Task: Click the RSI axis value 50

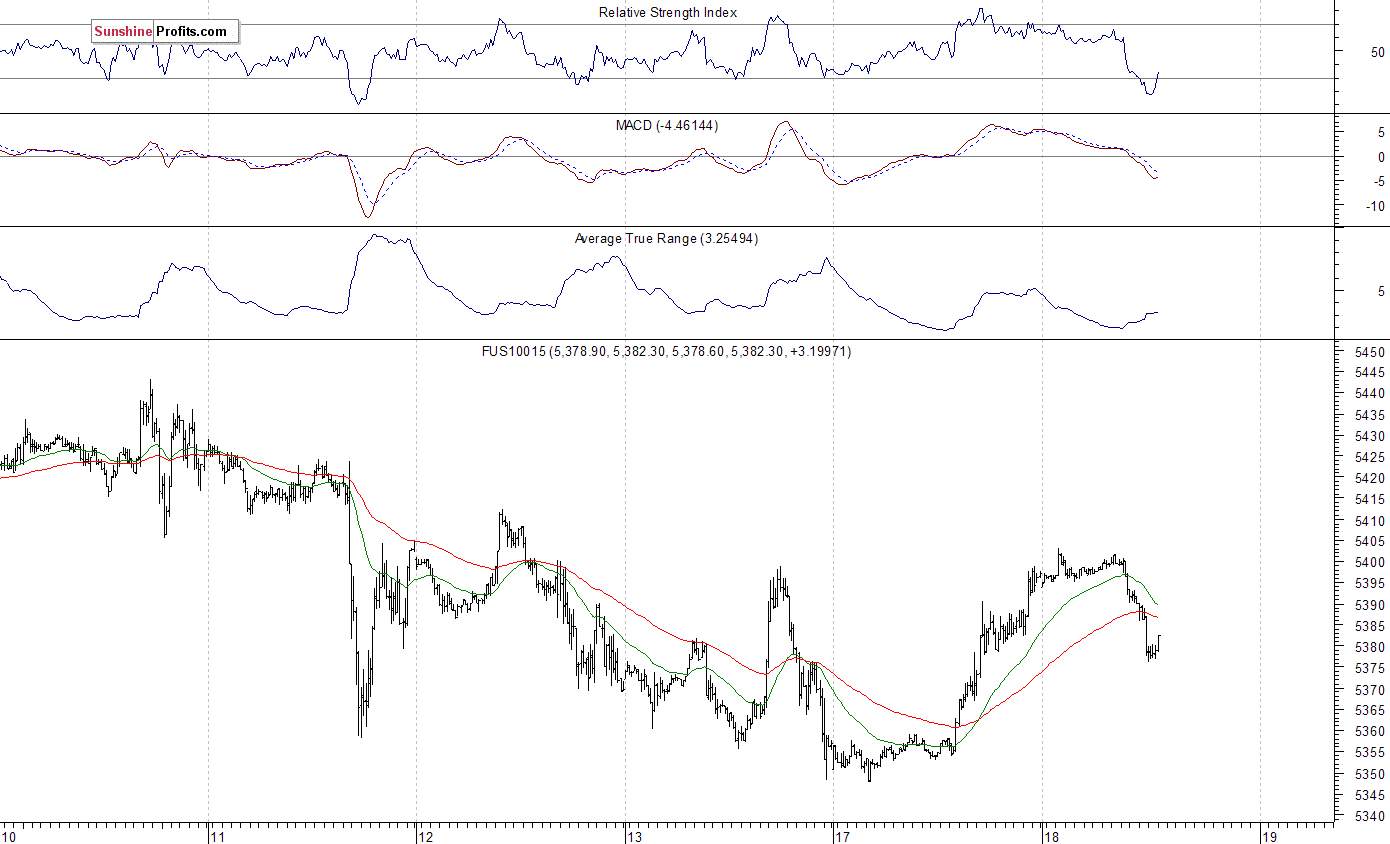Action: point(1378,52)
